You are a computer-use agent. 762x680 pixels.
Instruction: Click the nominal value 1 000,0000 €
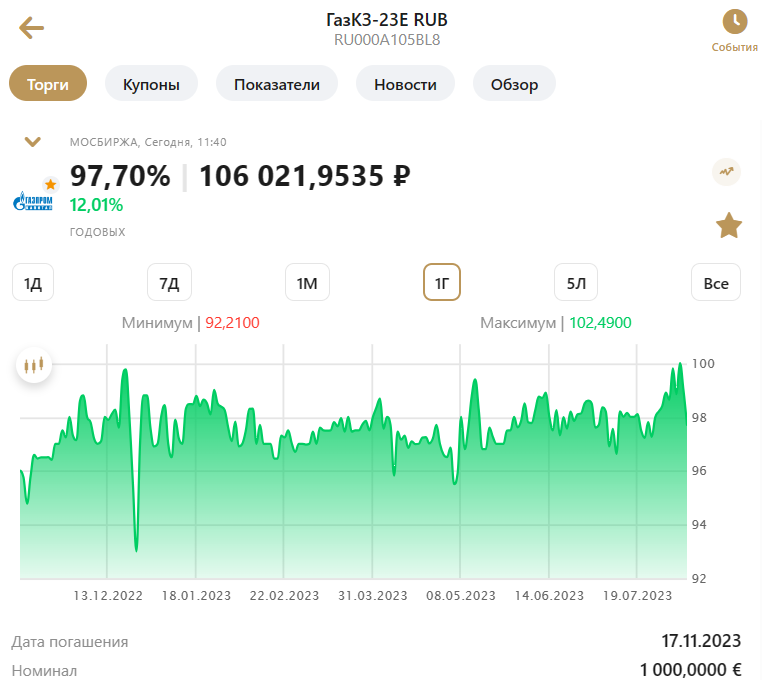point(691,670)
